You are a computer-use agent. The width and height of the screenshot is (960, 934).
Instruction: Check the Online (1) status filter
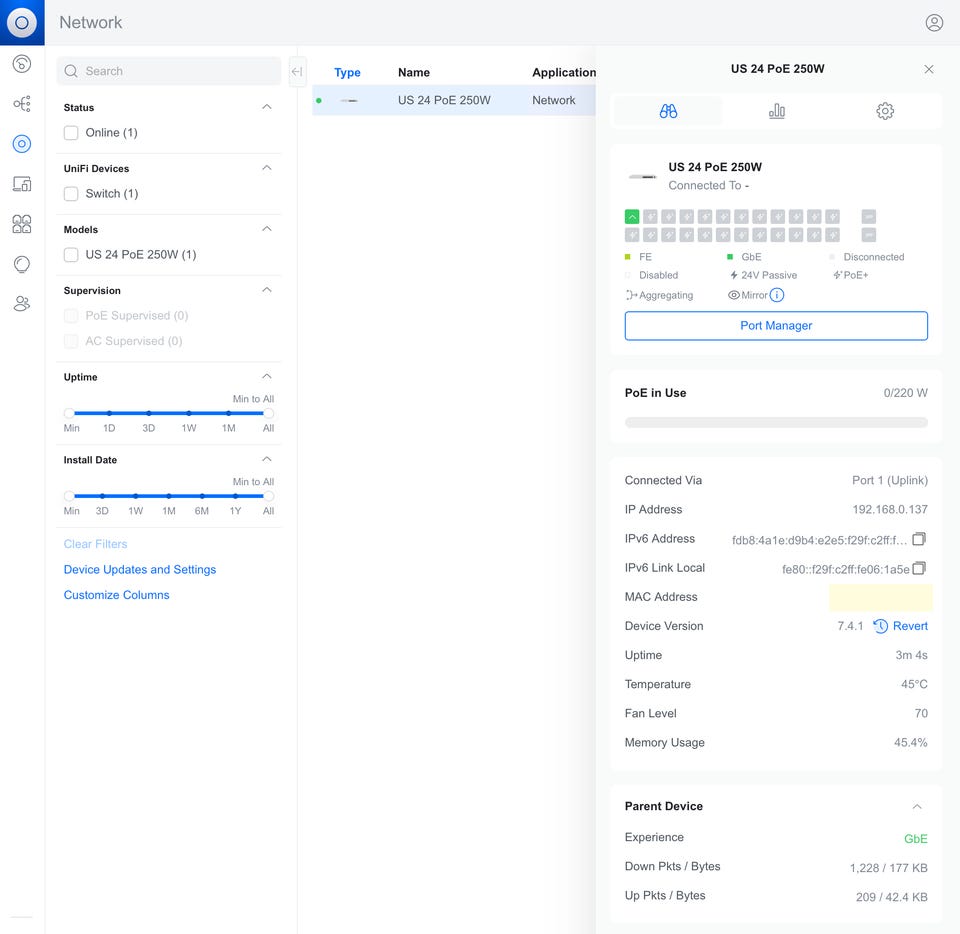71,133
